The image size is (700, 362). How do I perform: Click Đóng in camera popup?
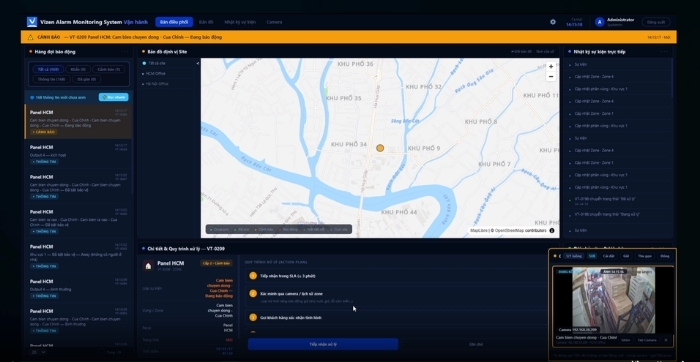point(665,256)
